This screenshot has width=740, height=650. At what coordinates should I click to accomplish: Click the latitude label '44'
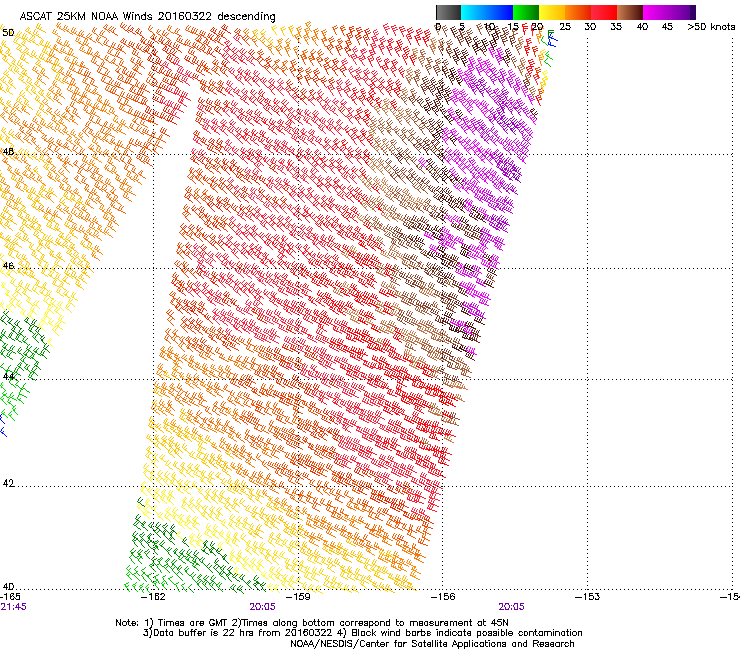point(8,377)
